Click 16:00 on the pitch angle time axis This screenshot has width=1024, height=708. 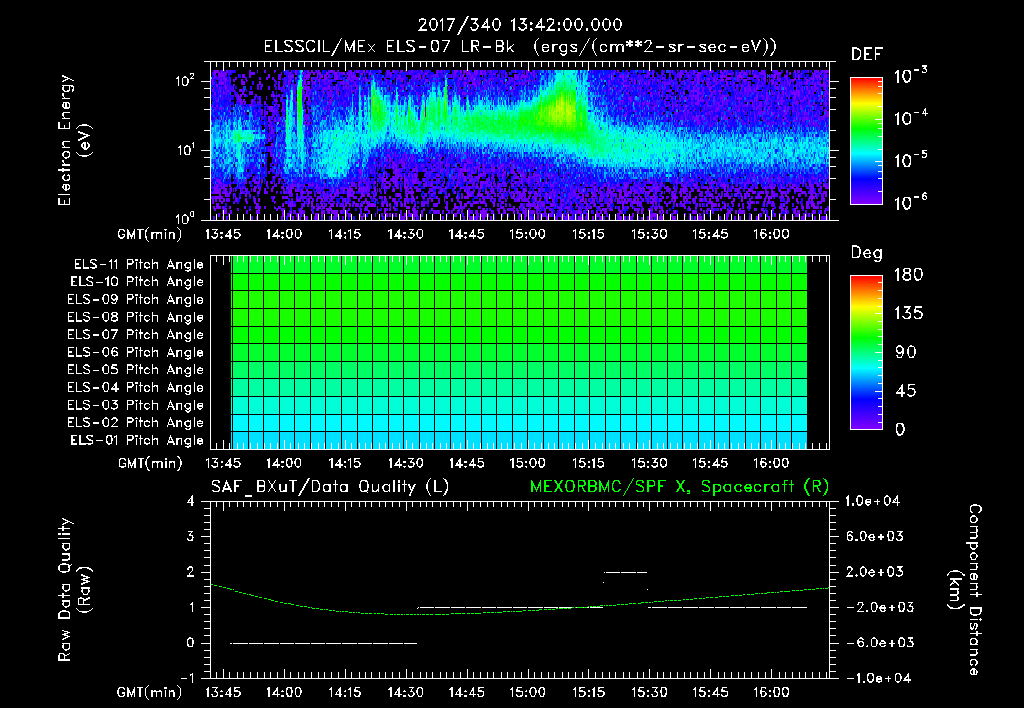[771, 463]
